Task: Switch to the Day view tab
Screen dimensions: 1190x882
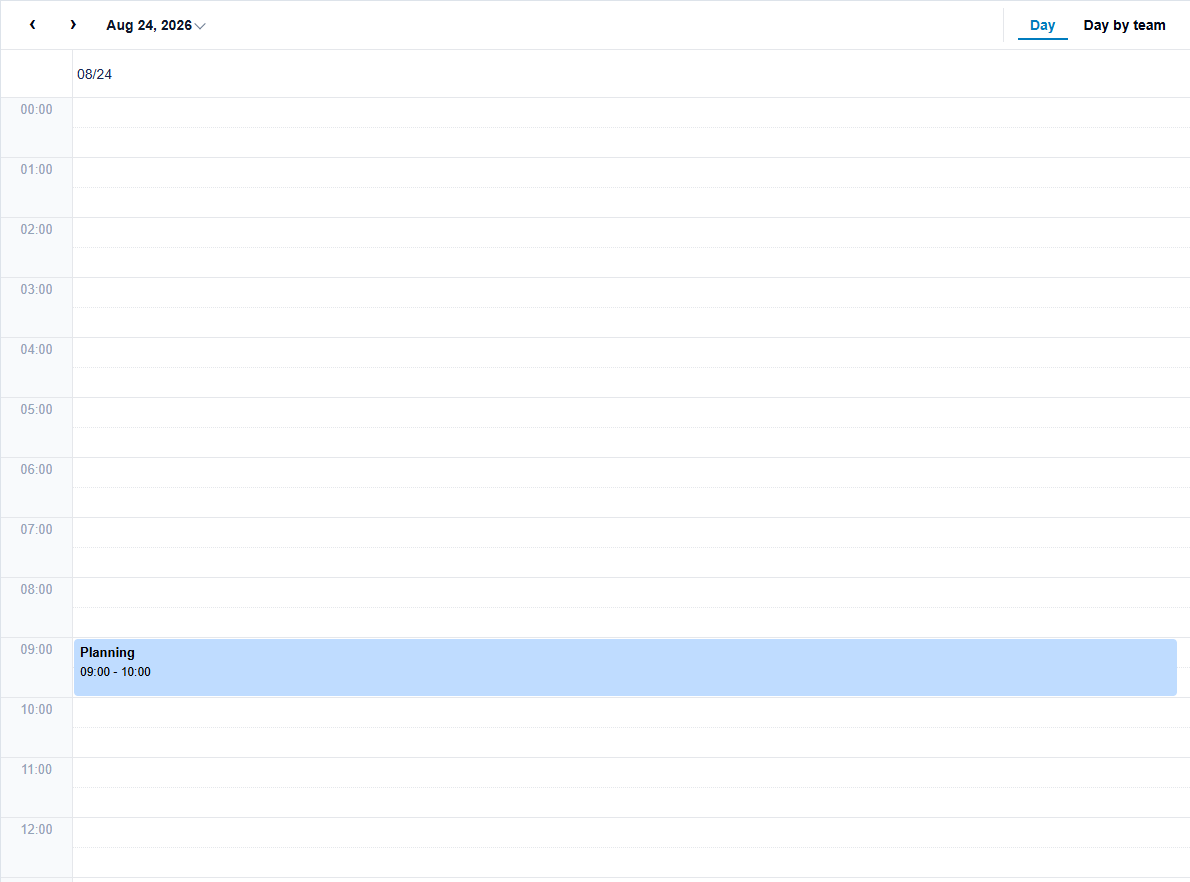Action: (x=1042, y=25)
